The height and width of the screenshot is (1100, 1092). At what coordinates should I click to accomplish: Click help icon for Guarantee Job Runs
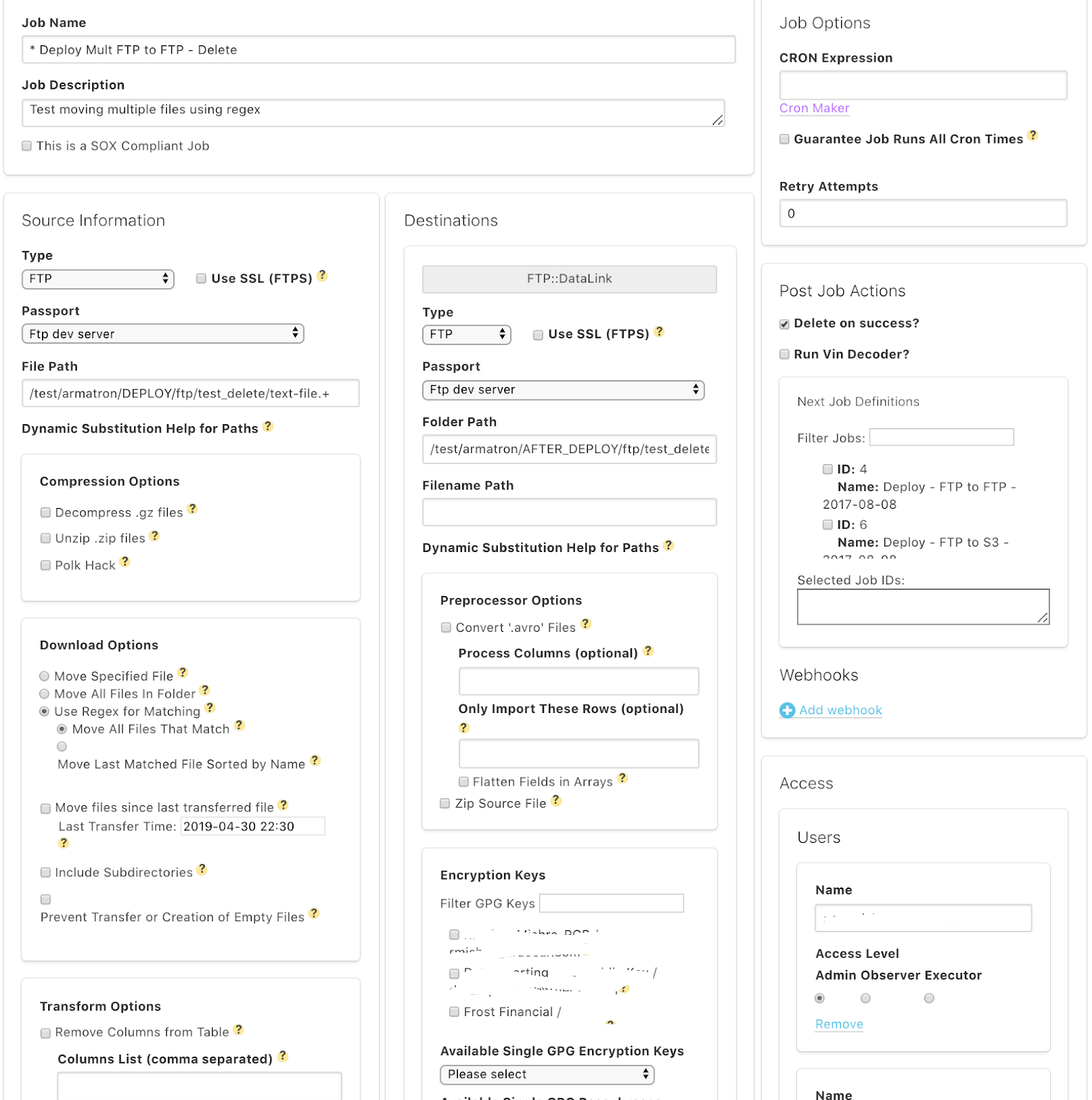[x=1032, y=135]
